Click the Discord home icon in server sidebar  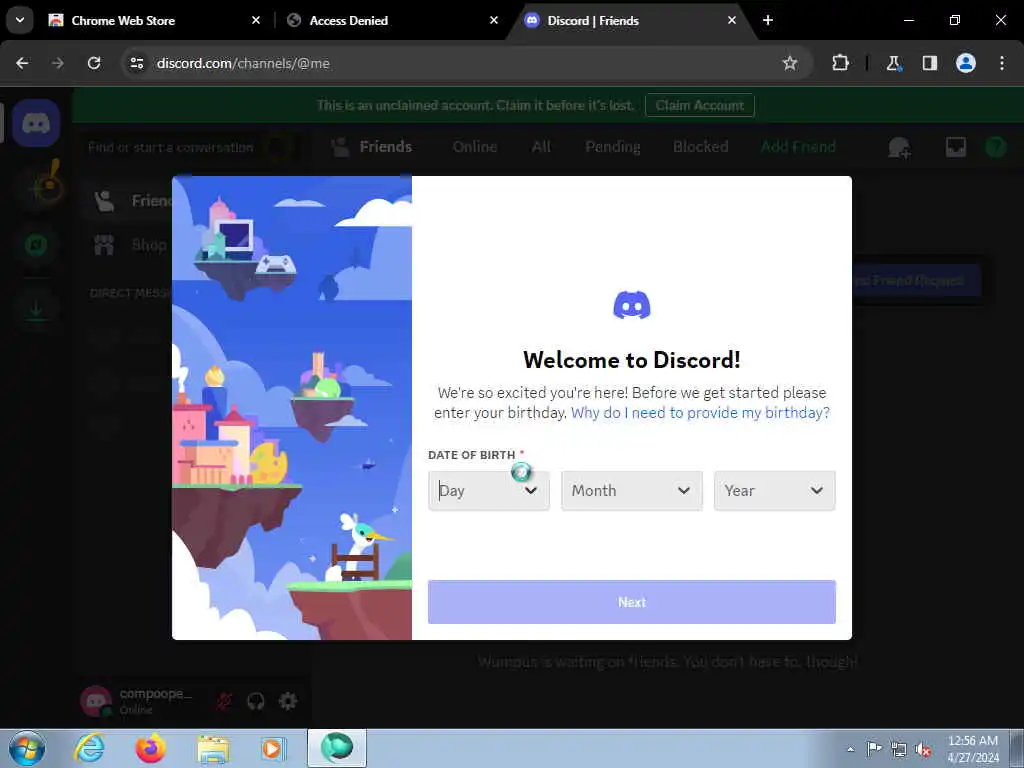coord(36,123)
